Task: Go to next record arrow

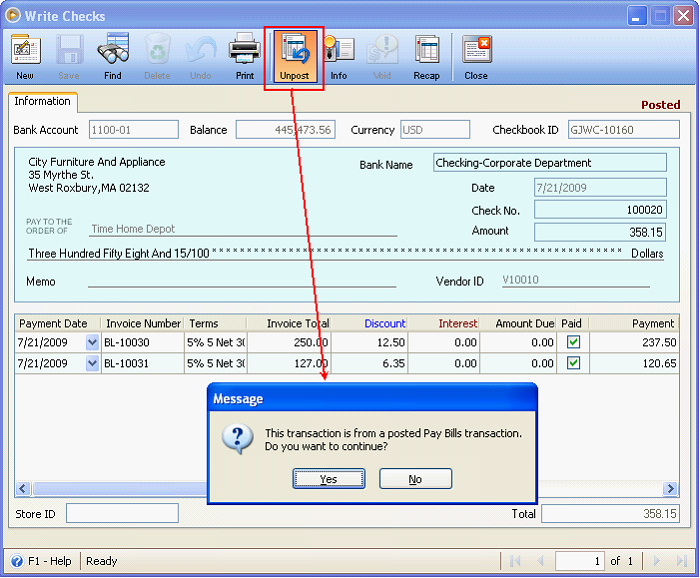Action: [x=656, y=561]
